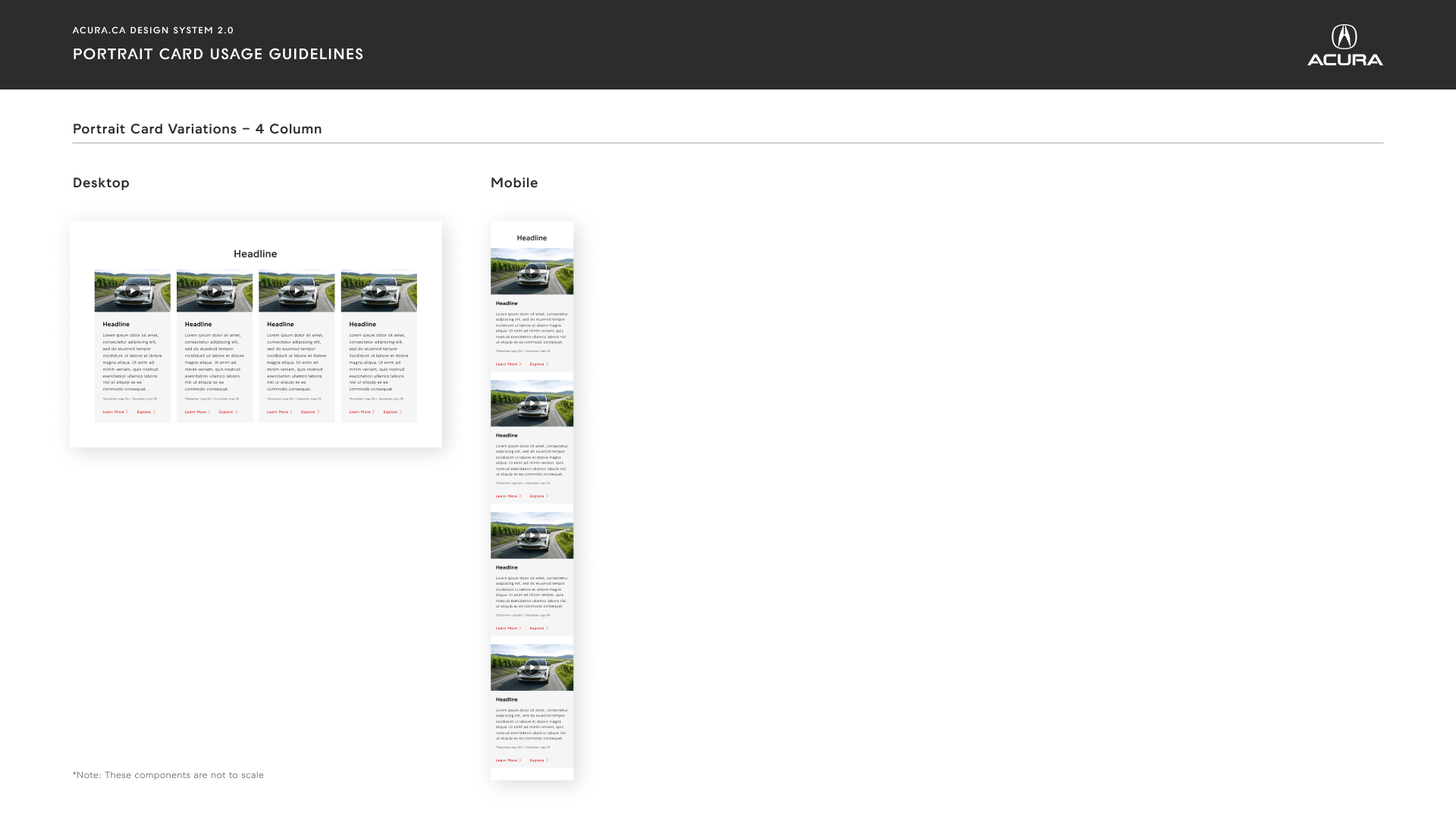Viewport: 1456px width, 819px height.
Task: Click the Acura logo in the header
Action: tap(1345, 45)
